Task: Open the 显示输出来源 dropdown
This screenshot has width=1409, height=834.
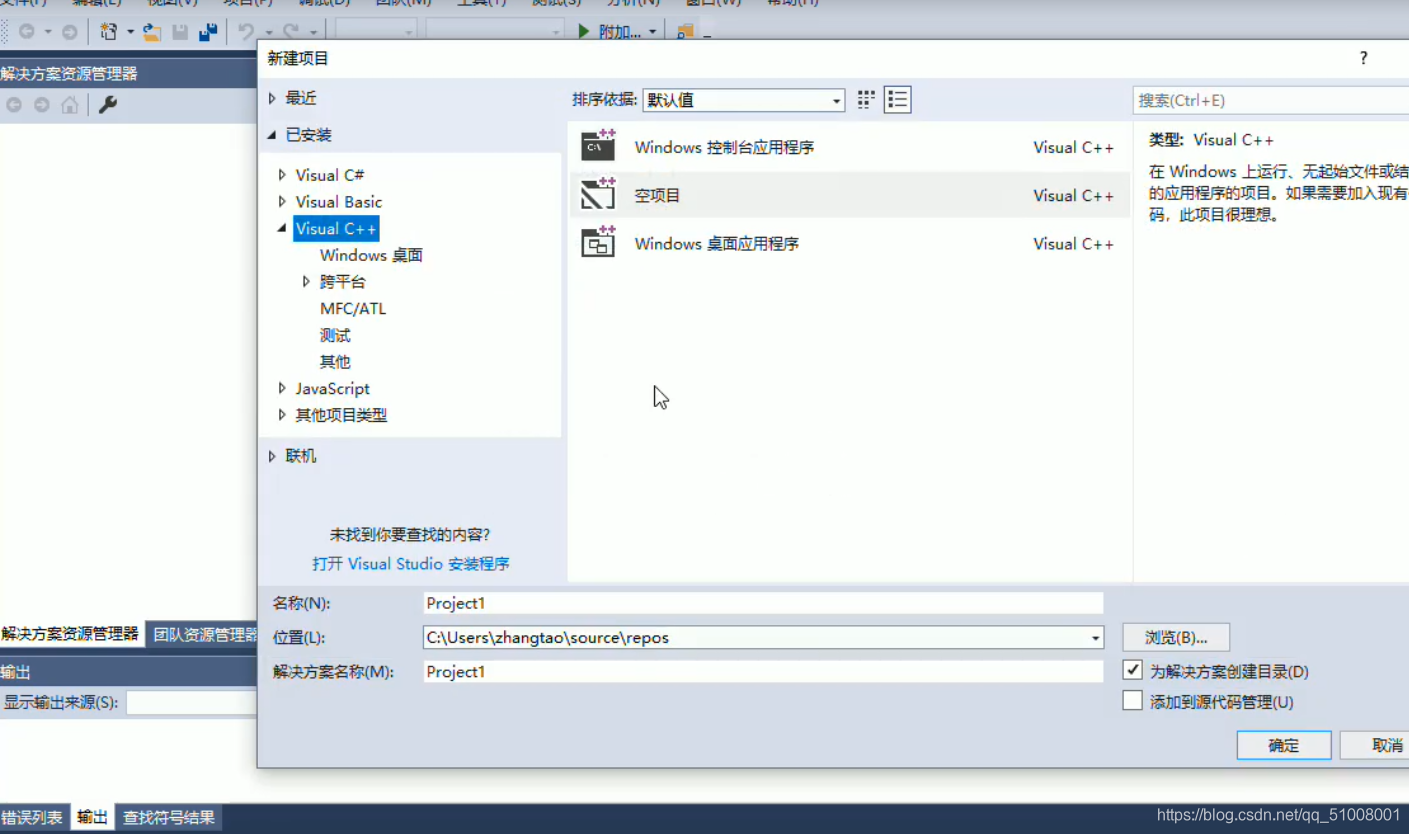Action: click(x=191, y=702)
